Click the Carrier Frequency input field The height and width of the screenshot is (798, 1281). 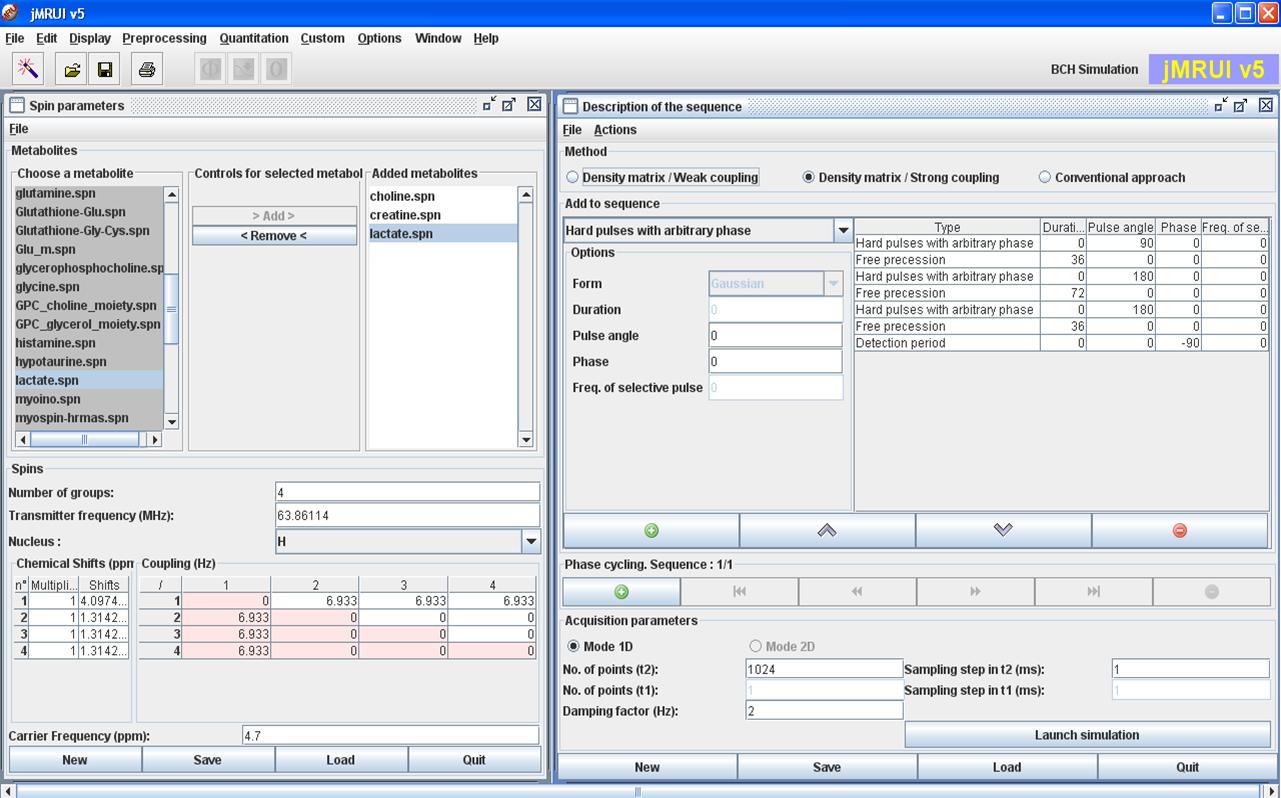point(391,735)
